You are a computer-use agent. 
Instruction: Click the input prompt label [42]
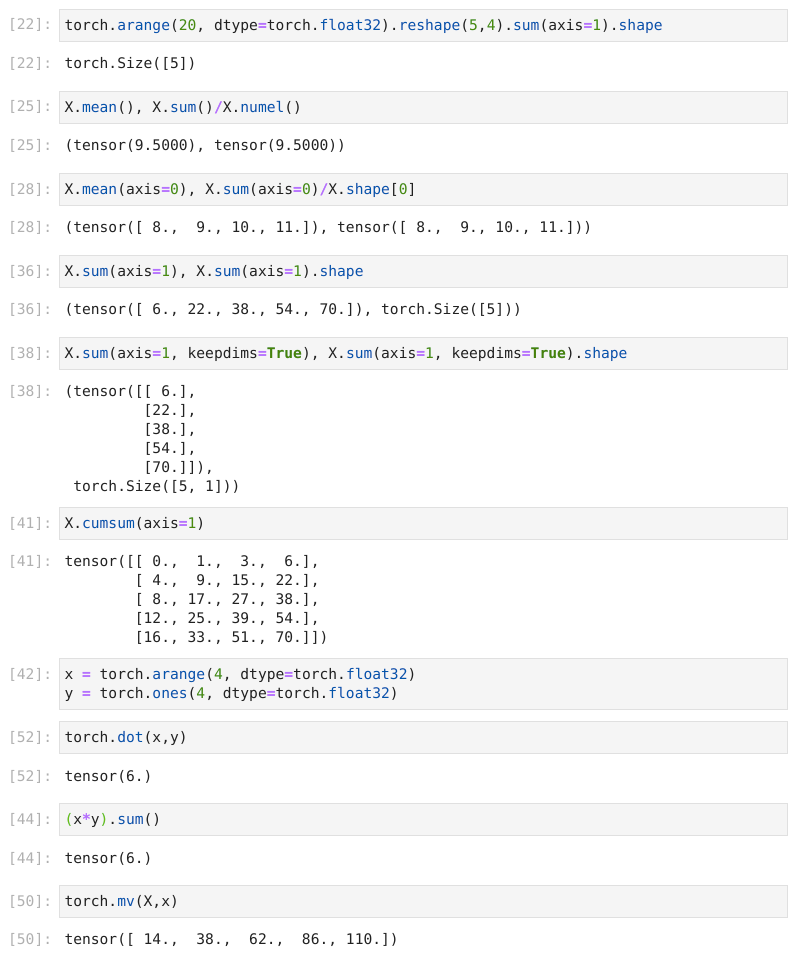[30, 675]
